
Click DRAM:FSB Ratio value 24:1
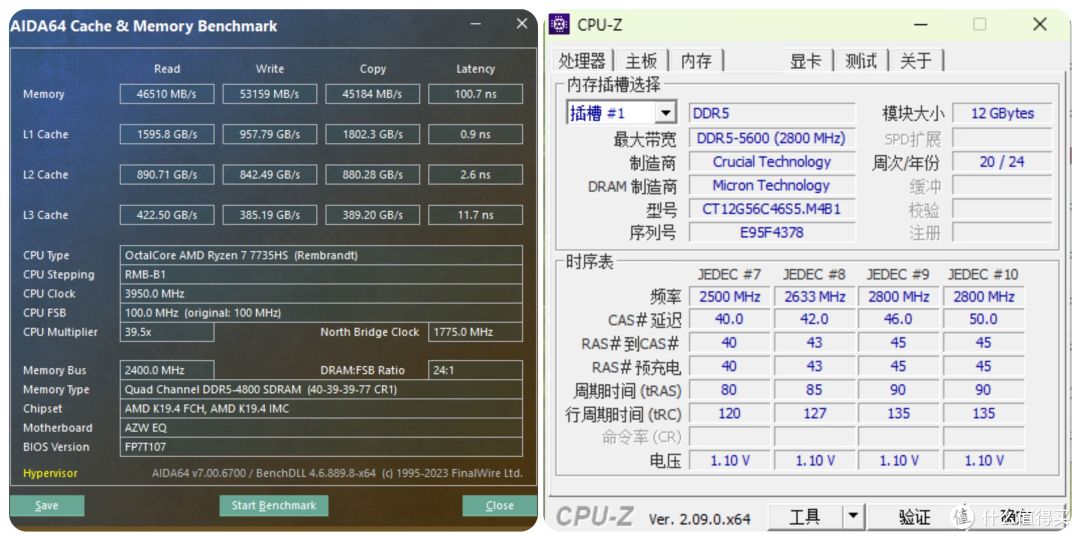(x=475, y=370)
